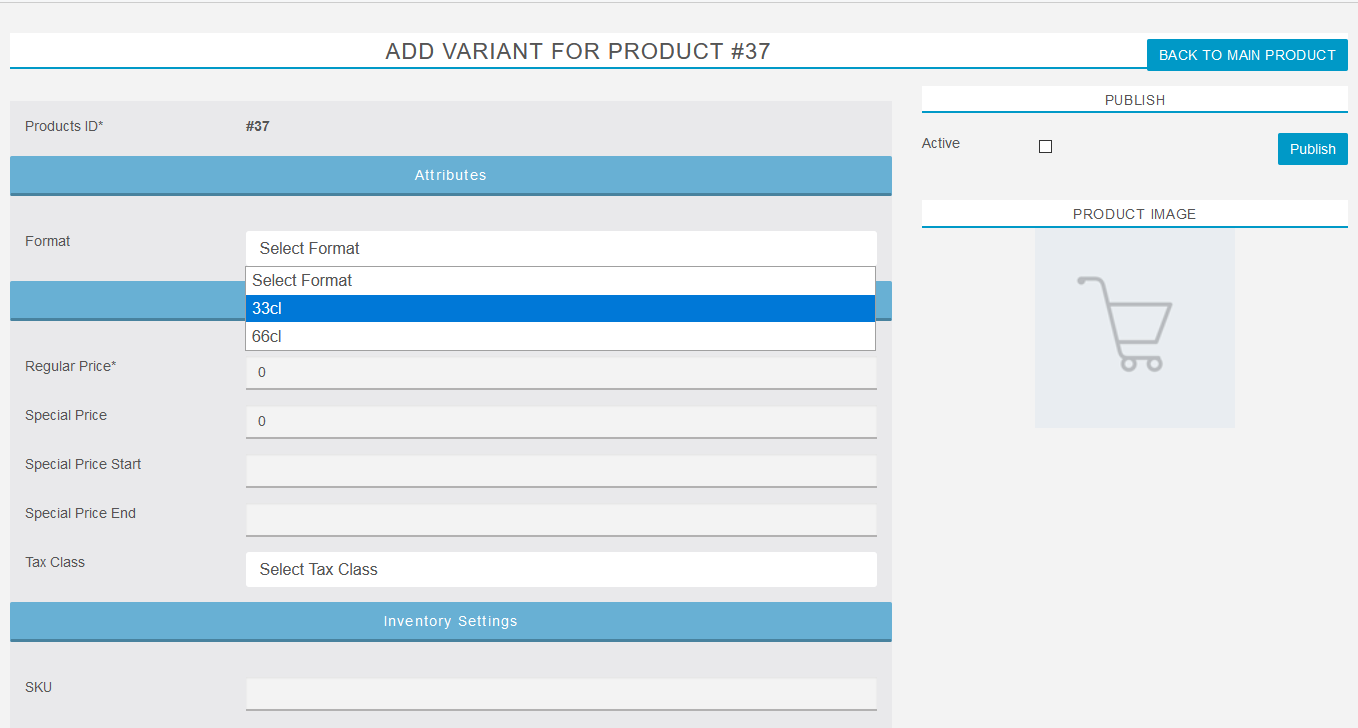Click the Special Price End field

tap(561, 520)
